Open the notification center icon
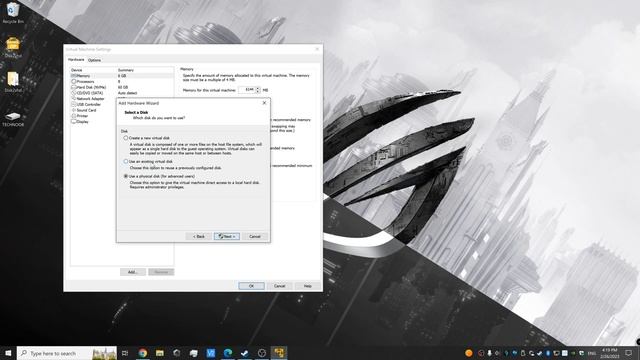Screen dimensions: 640x360 coord(629,353)
